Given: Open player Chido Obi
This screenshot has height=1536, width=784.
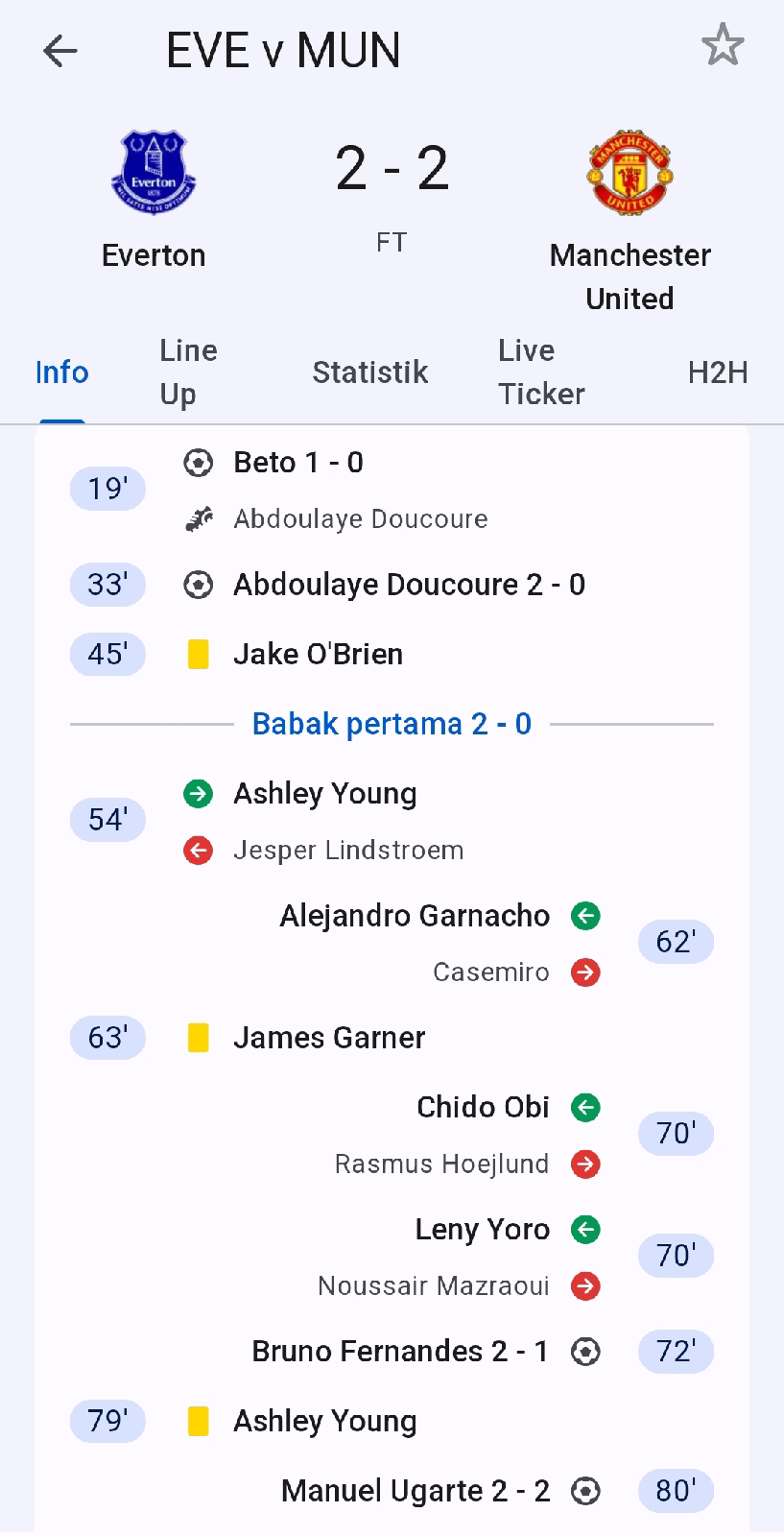Looking at the screenshot, I should 483,1107.
